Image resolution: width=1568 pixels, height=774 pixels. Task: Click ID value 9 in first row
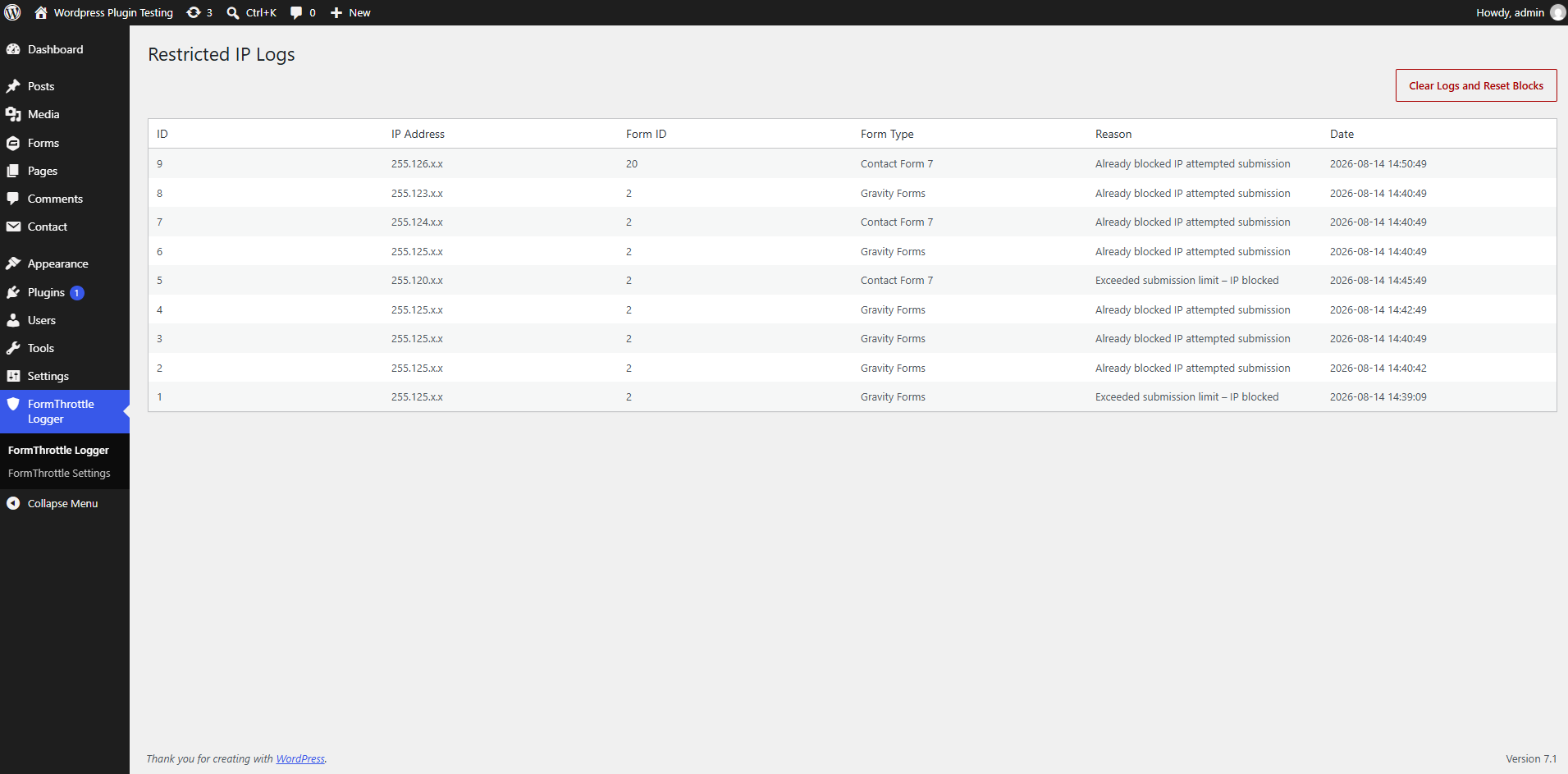[159, 163]
